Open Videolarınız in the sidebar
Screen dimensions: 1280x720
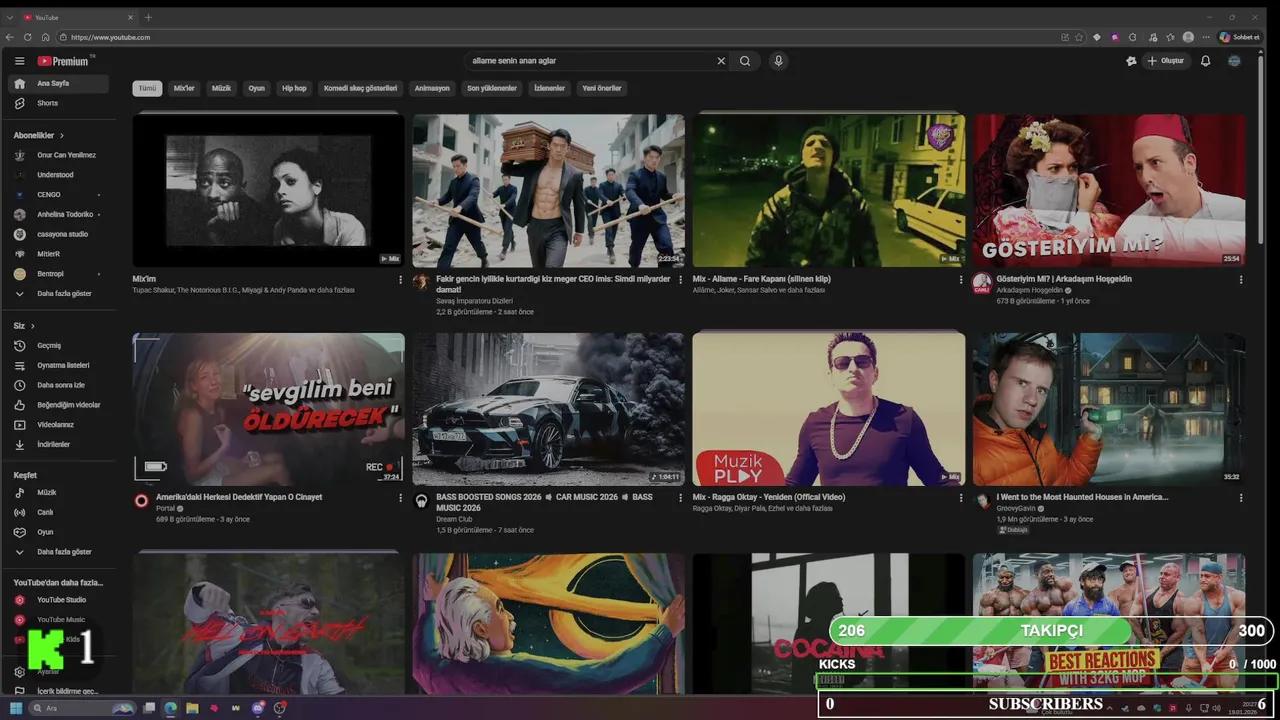60,425
